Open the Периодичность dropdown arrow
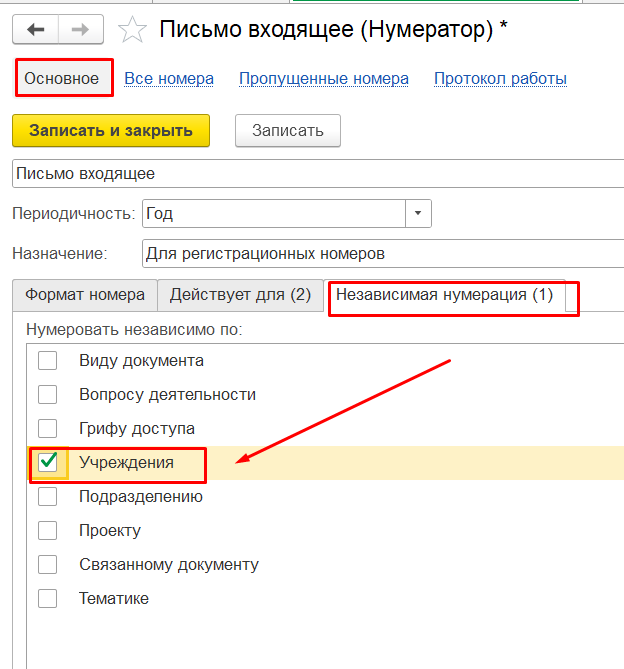624x669 pixels. [x=418, y=213]
